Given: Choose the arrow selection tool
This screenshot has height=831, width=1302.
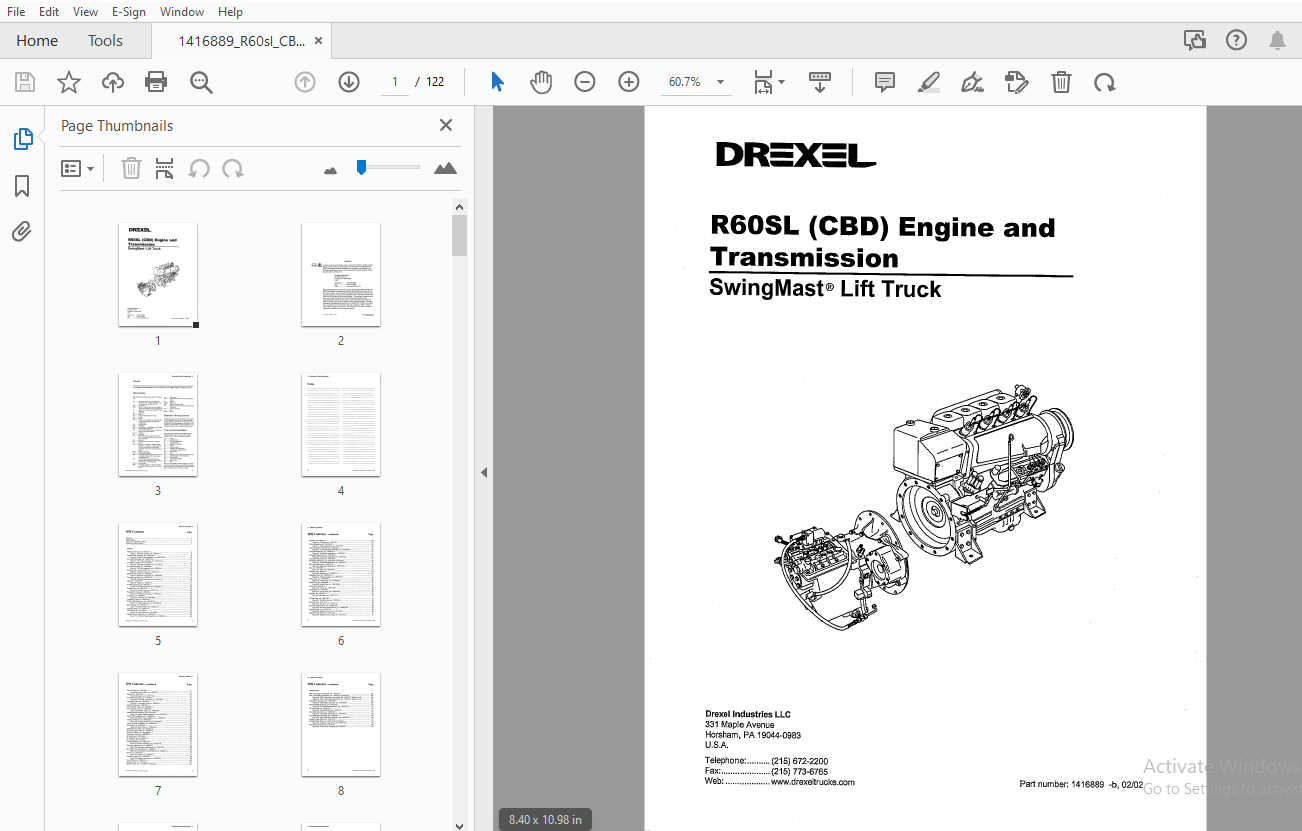Looking at the screenshot, I should (497, 82).
